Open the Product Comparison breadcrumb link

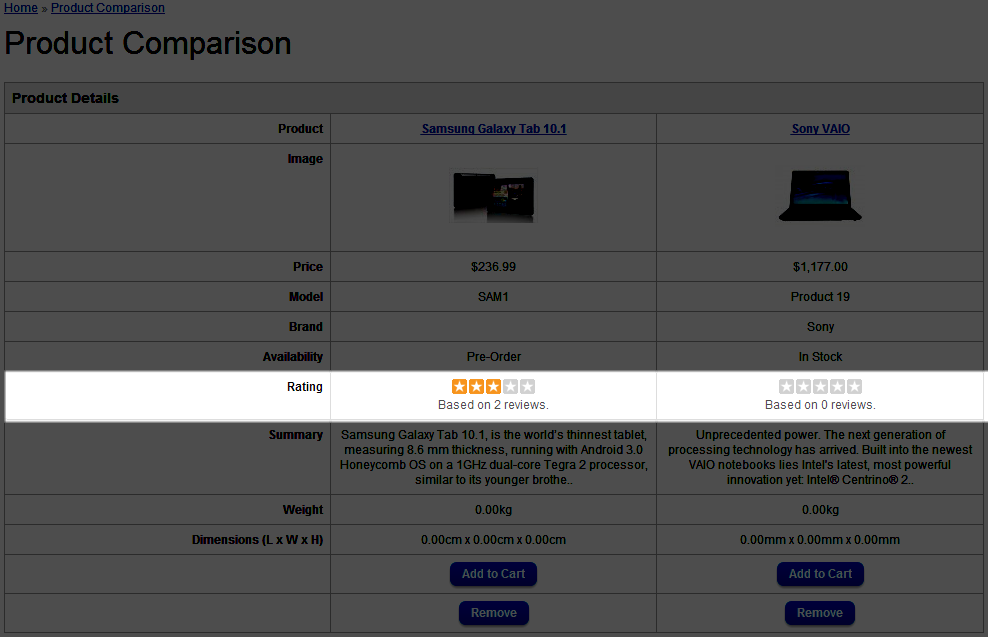click(108, 8)
